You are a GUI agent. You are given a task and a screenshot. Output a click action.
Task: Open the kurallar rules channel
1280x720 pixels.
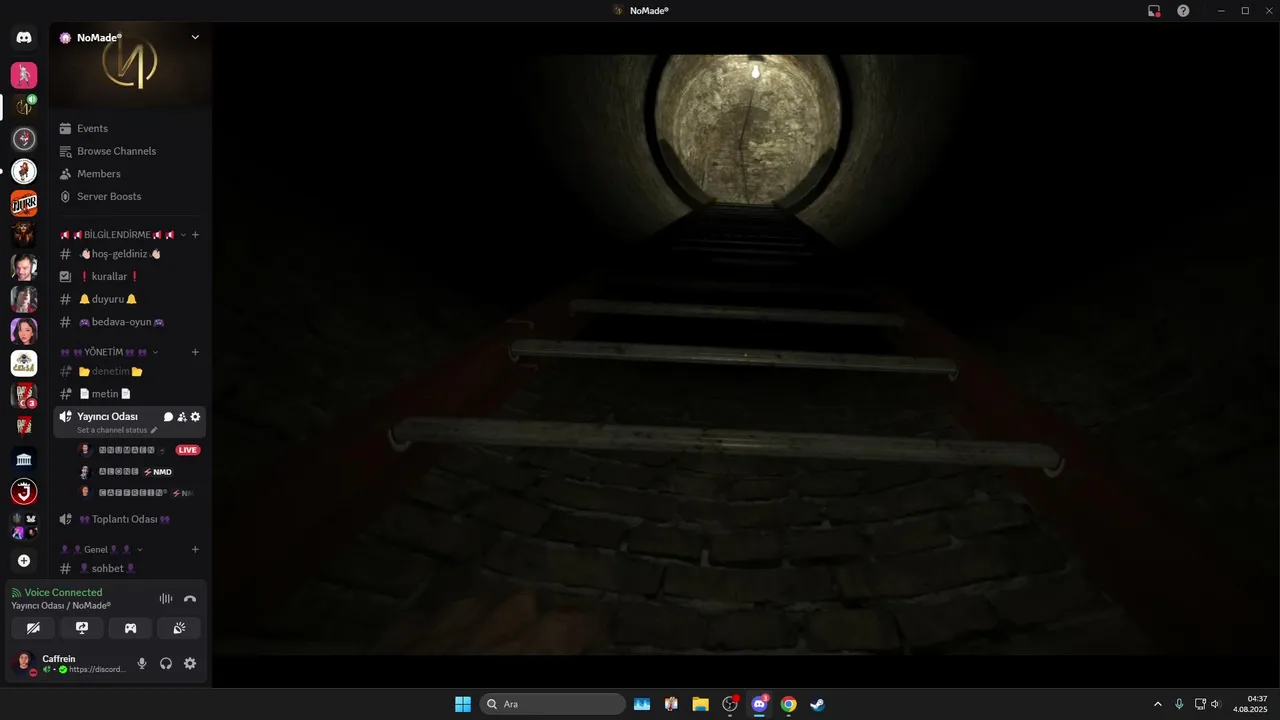[x=130, y=276]
